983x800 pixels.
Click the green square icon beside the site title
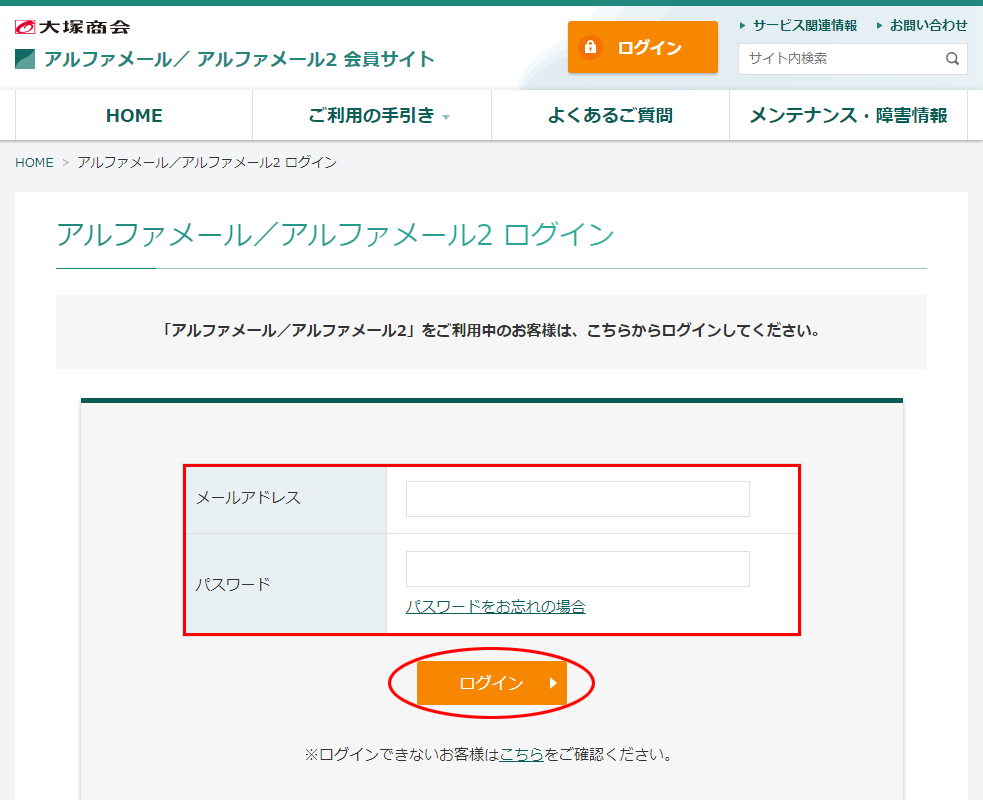pyautogui.click(x=25, y=59)
